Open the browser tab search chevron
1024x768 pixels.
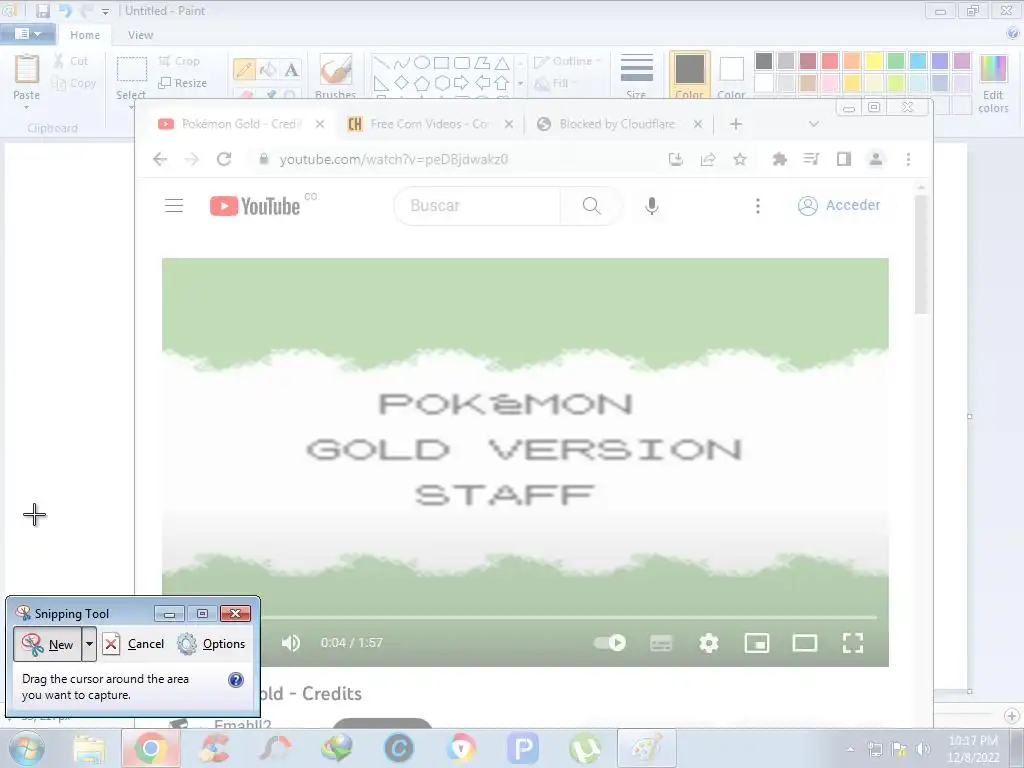pos(814,124)
